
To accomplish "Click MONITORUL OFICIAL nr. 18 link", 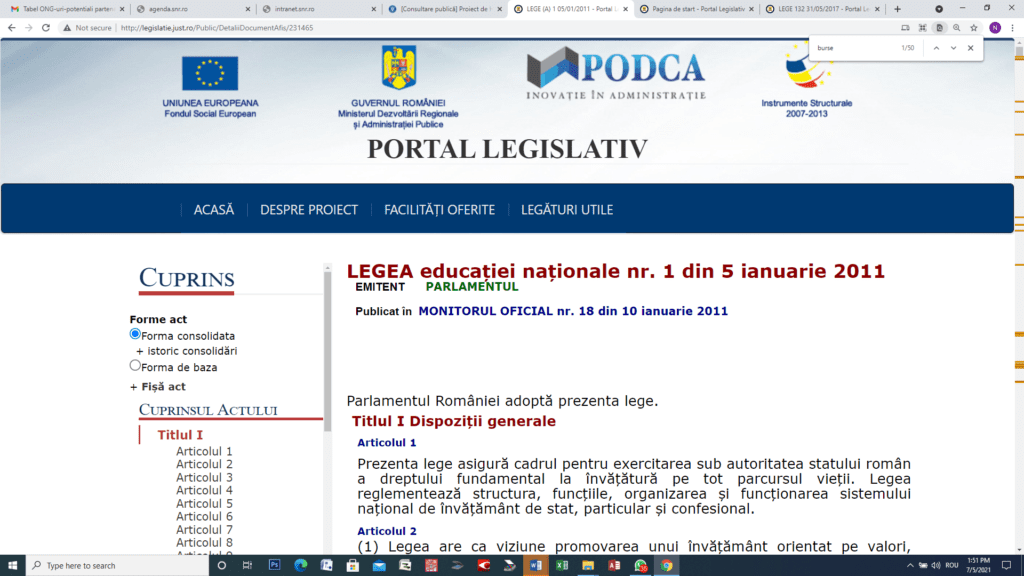I will point(573,312).
